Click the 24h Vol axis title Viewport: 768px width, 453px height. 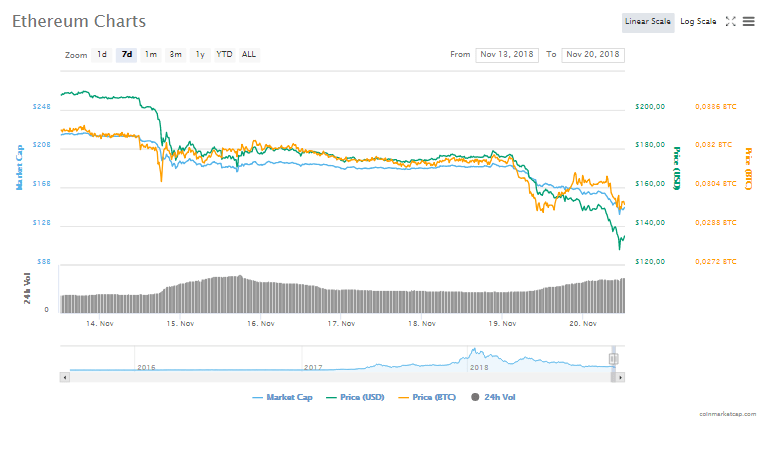click(x=27, y=288)
